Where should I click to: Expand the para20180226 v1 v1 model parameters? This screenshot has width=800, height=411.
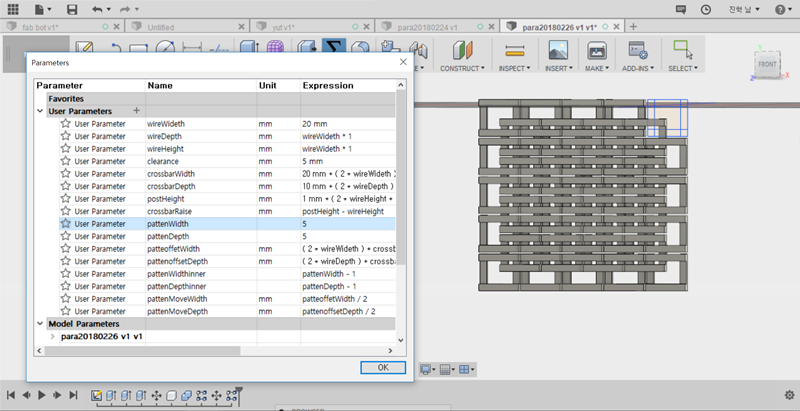click(x=52, y=337)
